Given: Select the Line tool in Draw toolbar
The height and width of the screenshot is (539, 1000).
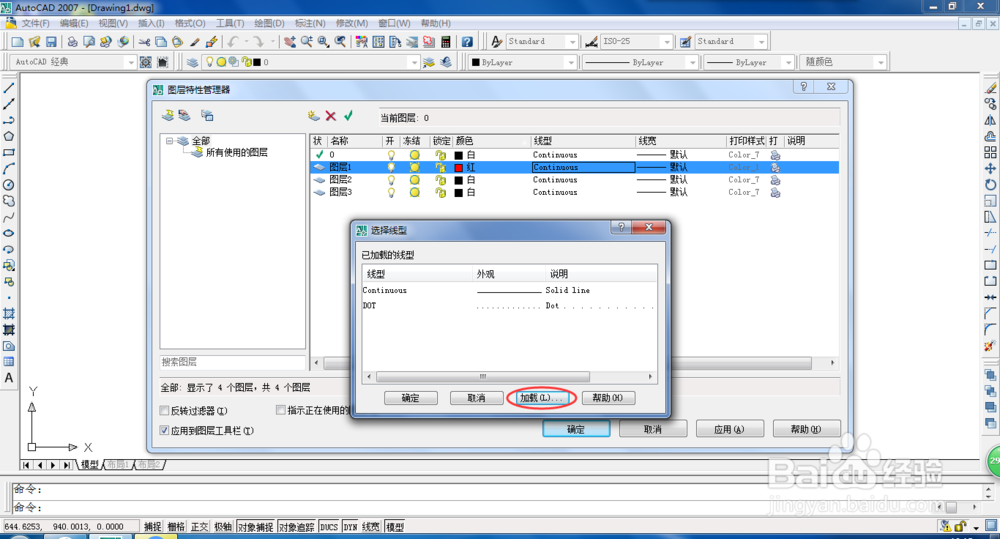Looking at the screenshot, I should pos(9,88).
